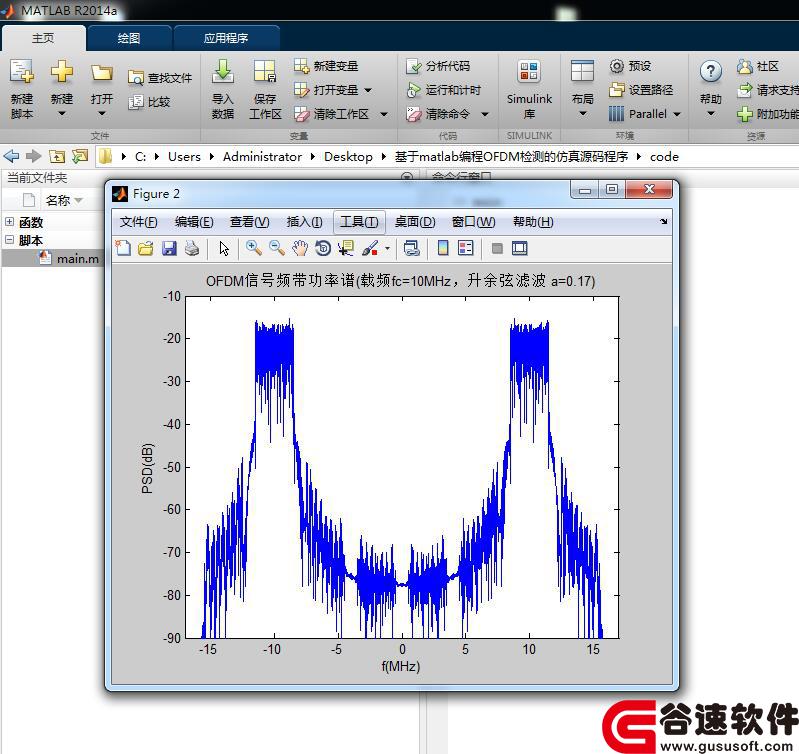Open the Simulink Library icon
Screen dimensions: 799x754
529,72
